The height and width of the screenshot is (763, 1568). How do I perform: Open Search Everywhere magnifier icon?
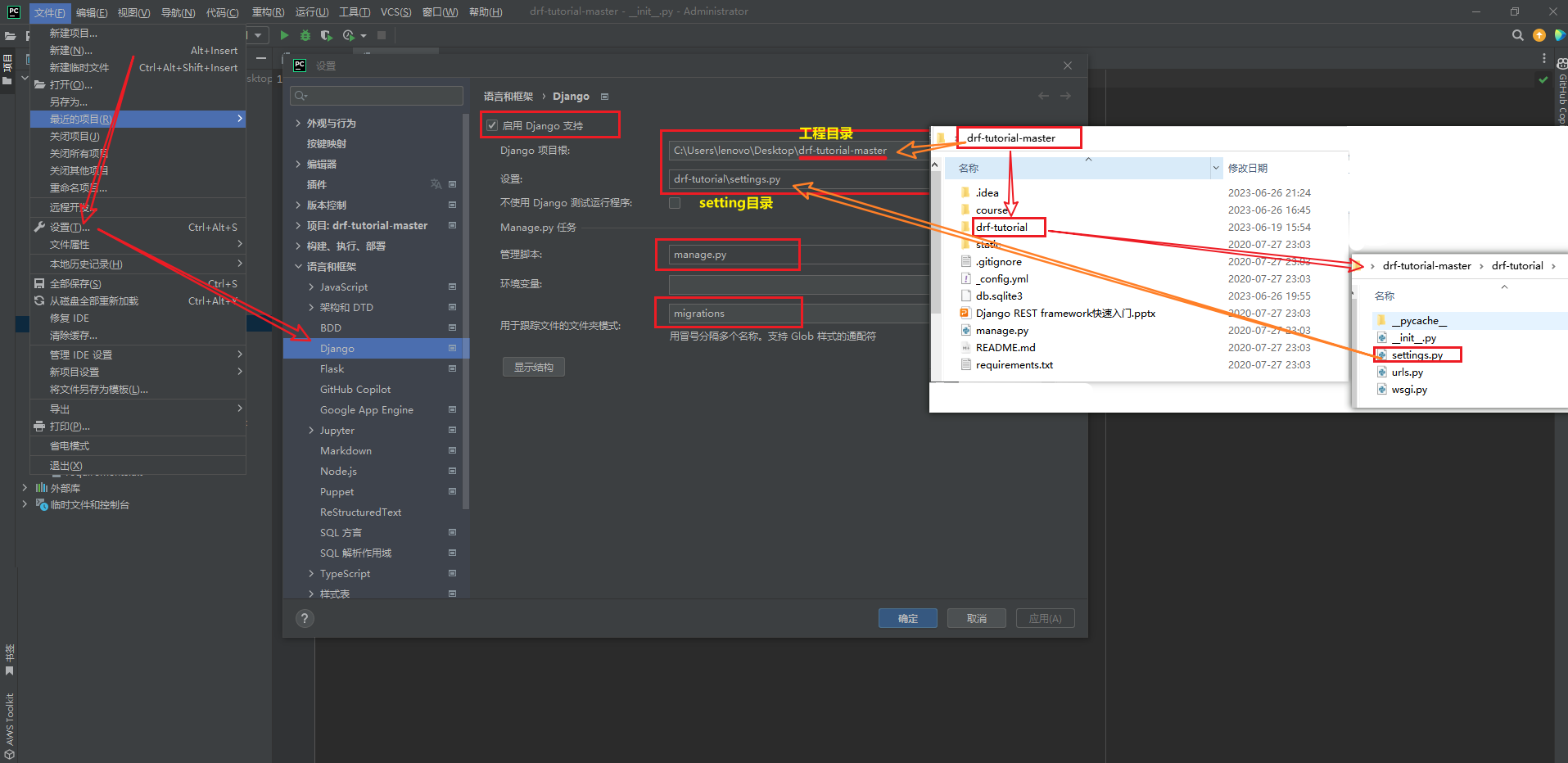click(x=1517, y=35)
